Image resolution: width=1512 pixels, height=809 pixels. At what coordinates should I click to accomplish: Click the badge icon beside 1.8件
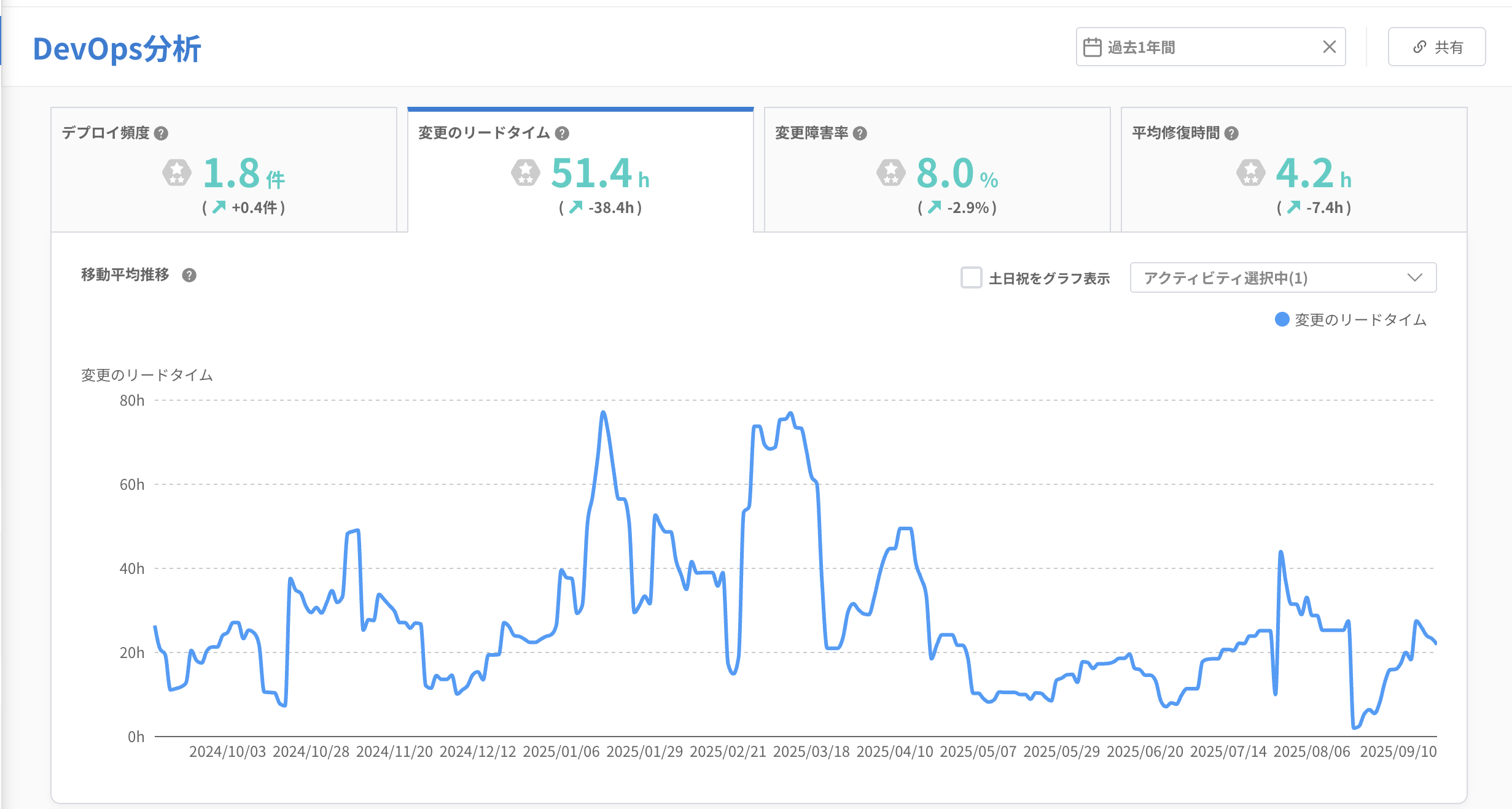click(177, 172)
